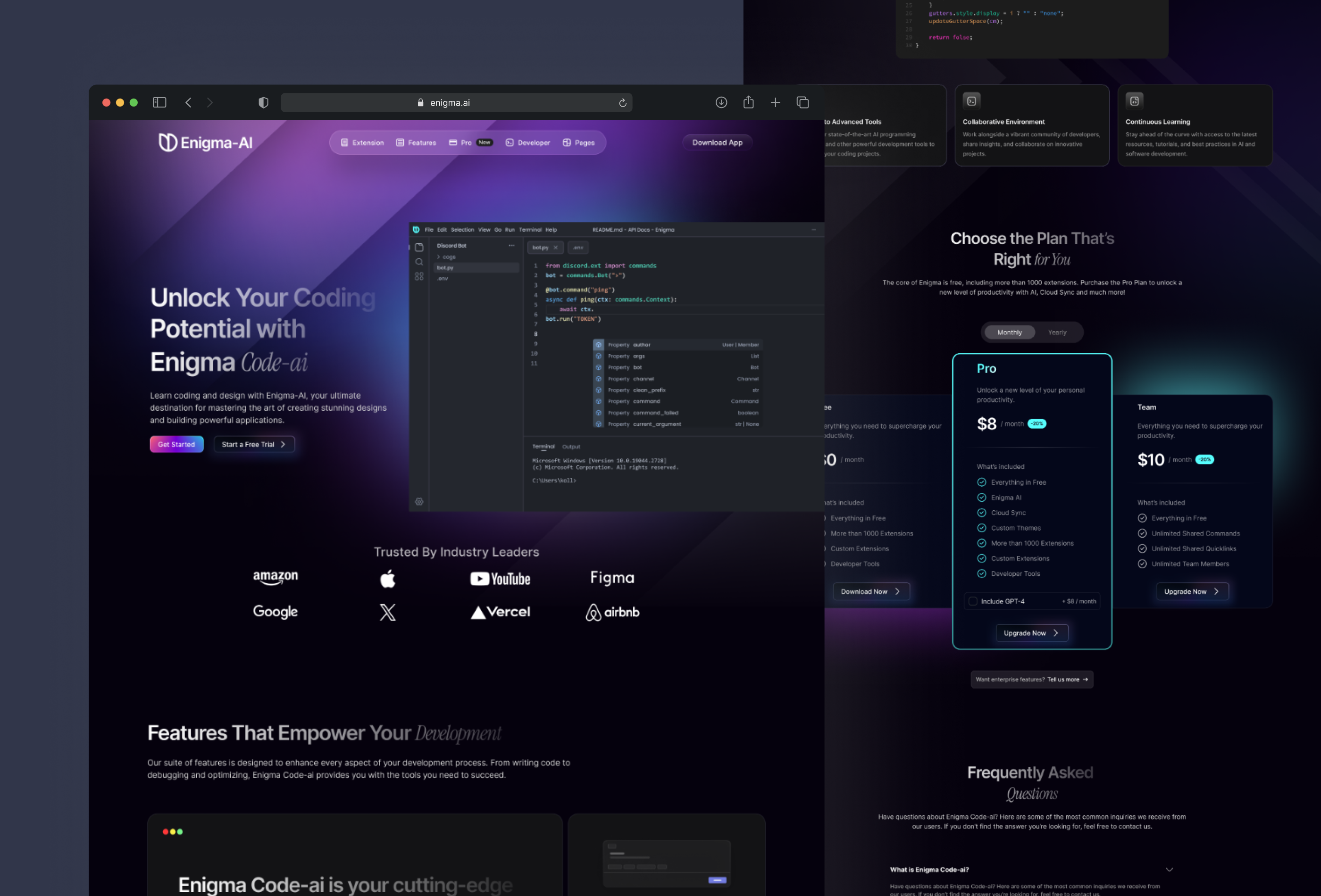
Task: Click the X logo
Action: pos(388,612)
